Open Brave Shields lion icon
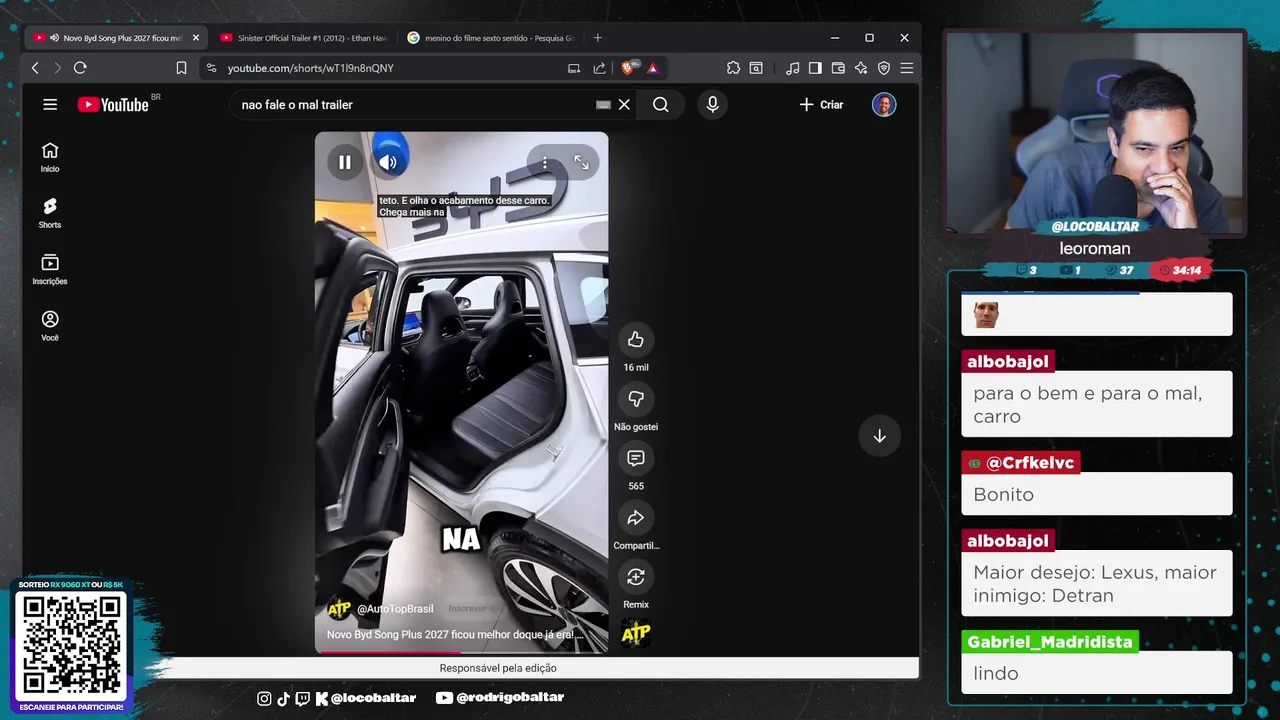This screenshot has height=720, width=1280. point(629,68)
